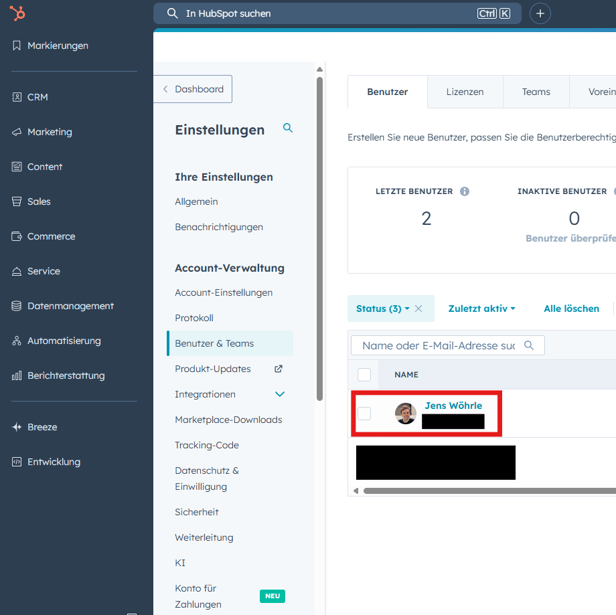Click the Name oder E-Mail-Adresse search field
616x615 pixels.
point(438,345)
